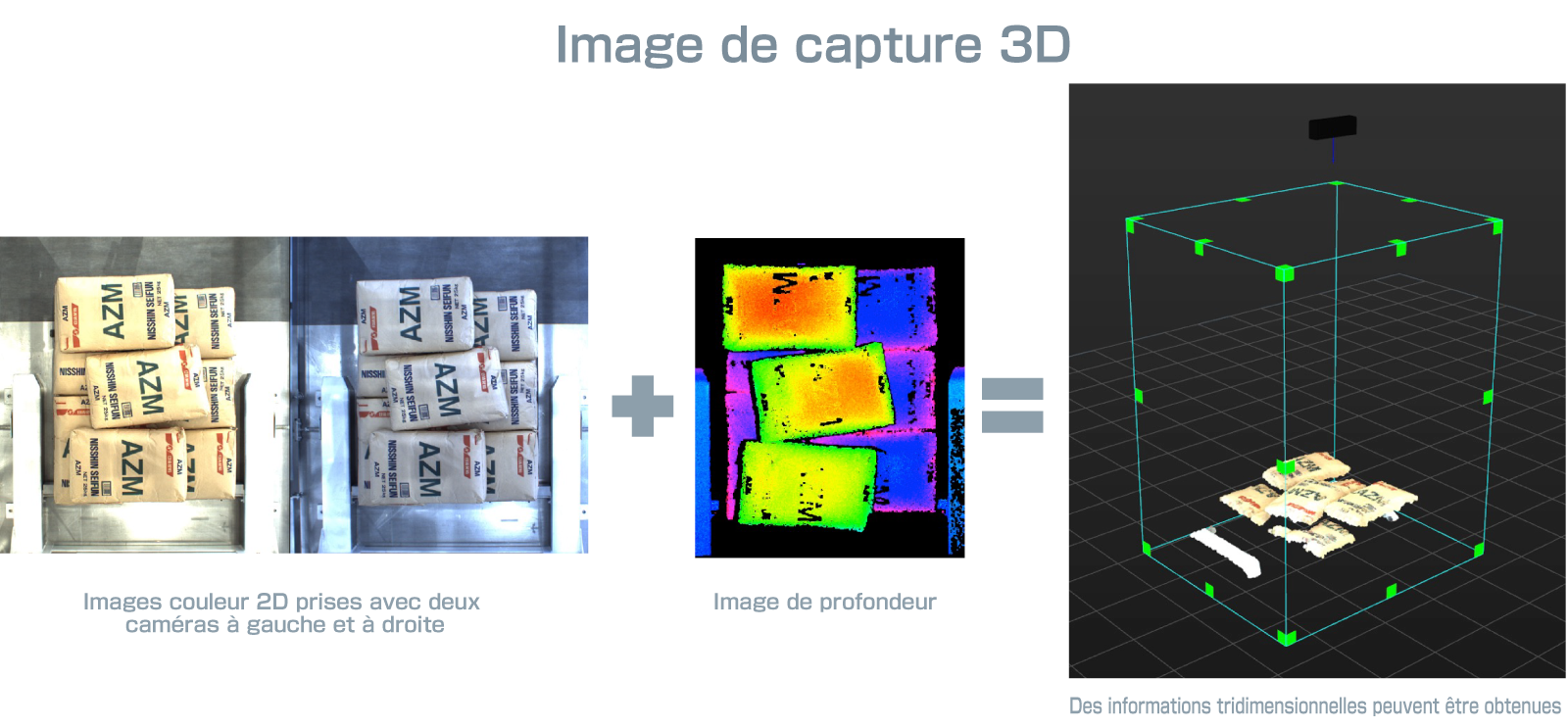Click the 'Image de capture 3D' heading
This screenshot has width=1568, height=728.
click(x=812, y=45)
